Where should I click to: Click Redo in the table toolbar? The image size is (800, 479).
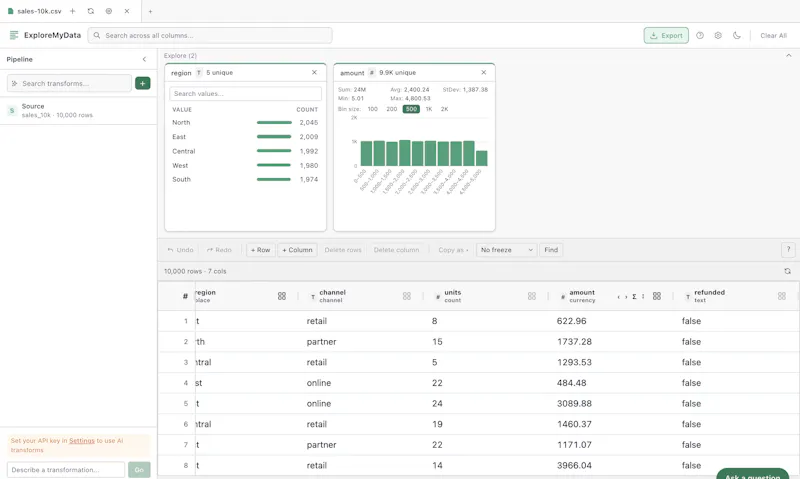pyautogui.click(x=219, y=250)
